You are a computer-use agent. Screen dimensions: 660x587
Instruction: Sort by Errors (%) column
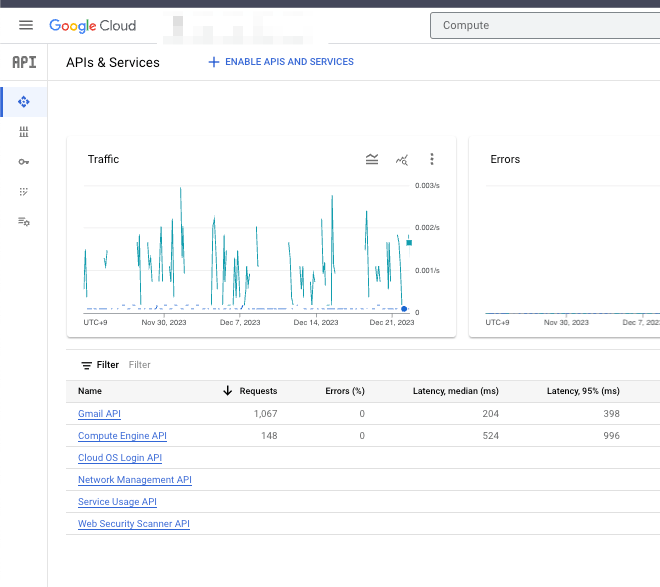pyautogui.click(x=345, y=391)
